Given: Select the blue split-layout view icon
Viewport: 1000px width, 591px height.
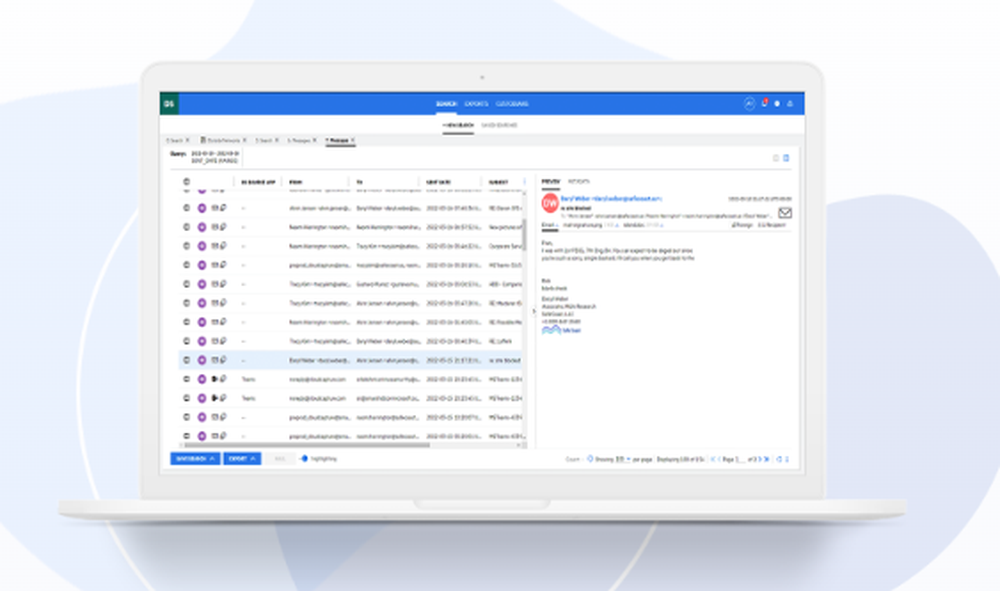Looking at the screenshot, I should [x=786, y=158].
